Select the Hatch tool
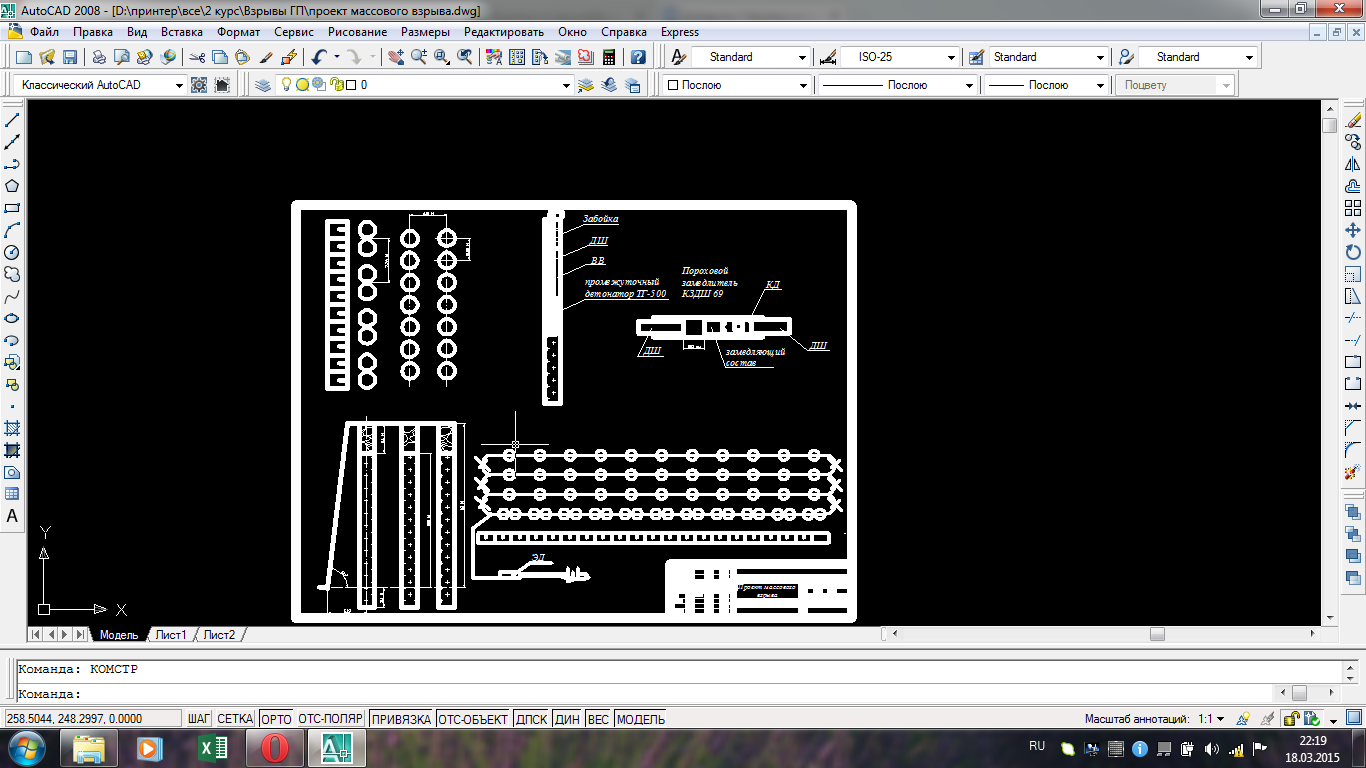 pos(13,428)
